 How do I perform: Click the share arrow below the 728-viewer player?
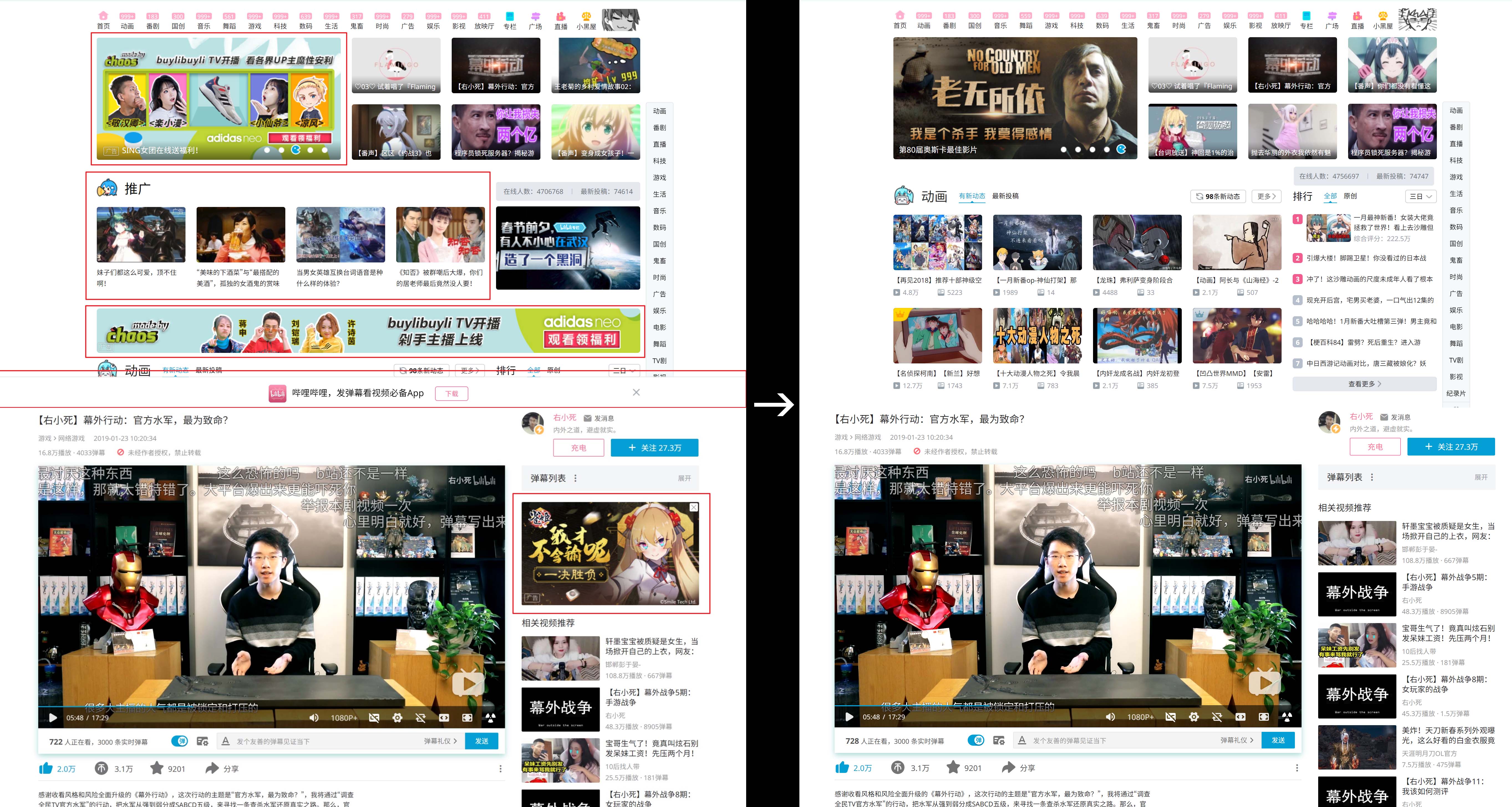pos(1008,768)
